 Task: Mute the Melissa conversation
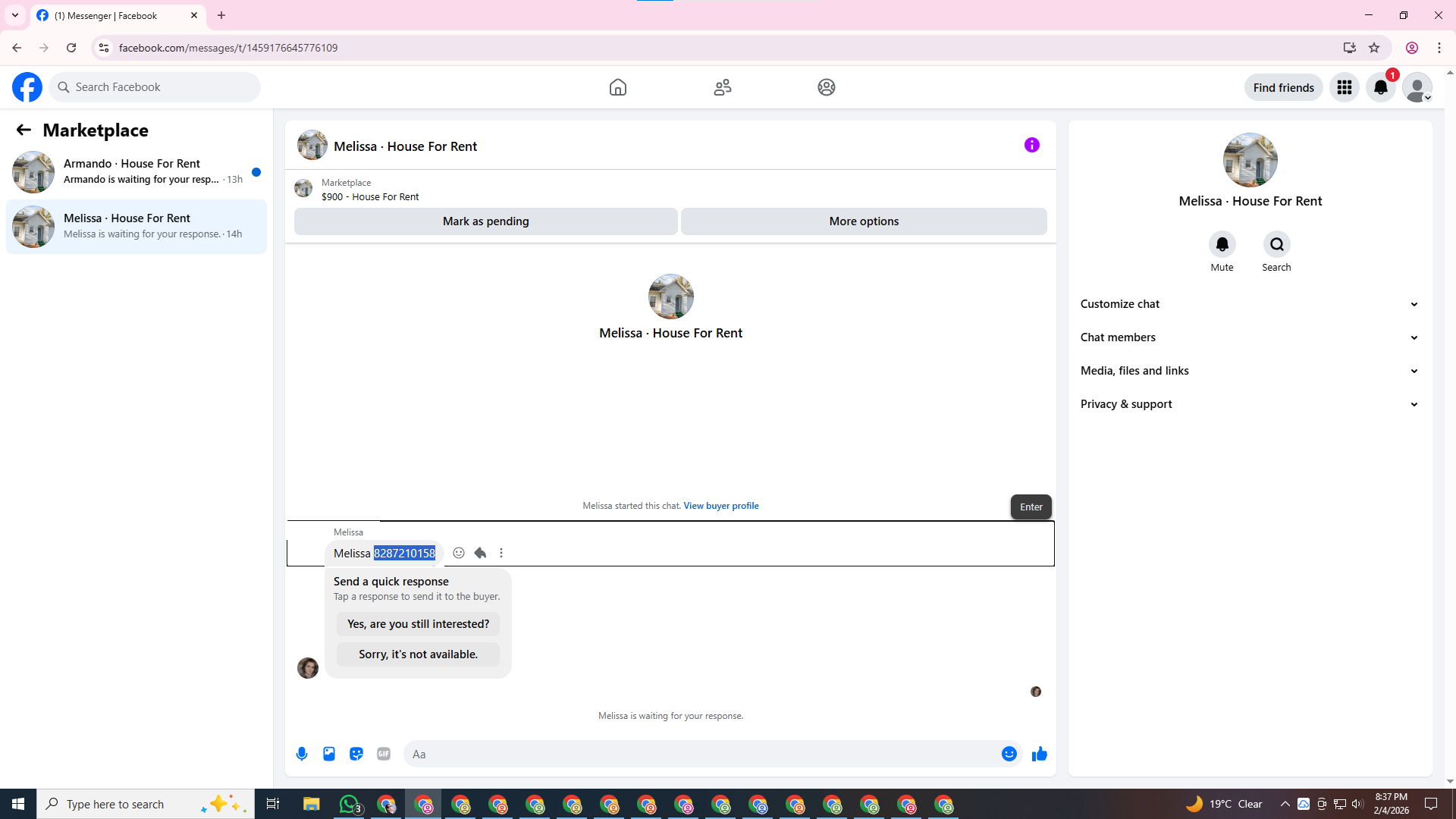[1222, 244]
